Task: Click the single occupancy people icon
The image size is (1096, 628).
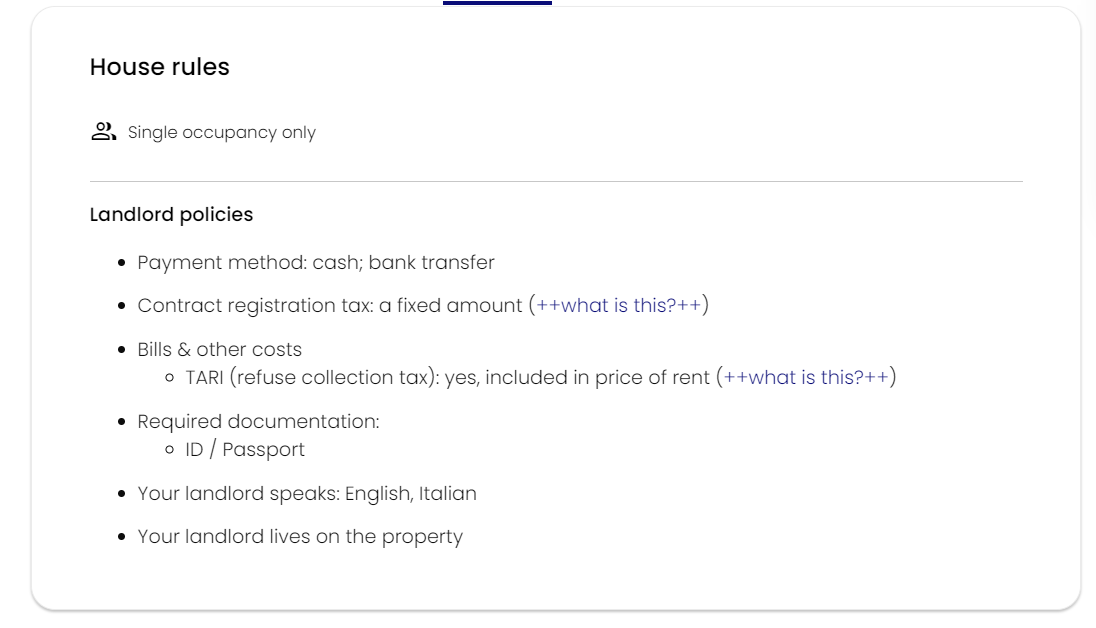Action: point(103,132)
